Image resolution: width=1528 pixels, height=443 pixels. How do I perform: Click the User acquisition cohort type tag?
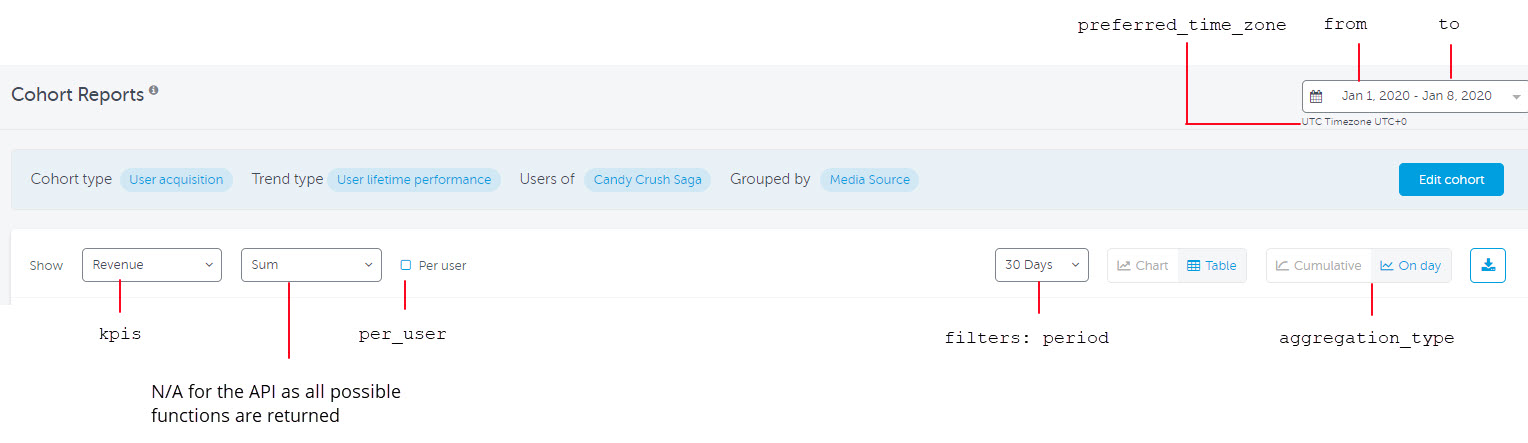[176, 180]
